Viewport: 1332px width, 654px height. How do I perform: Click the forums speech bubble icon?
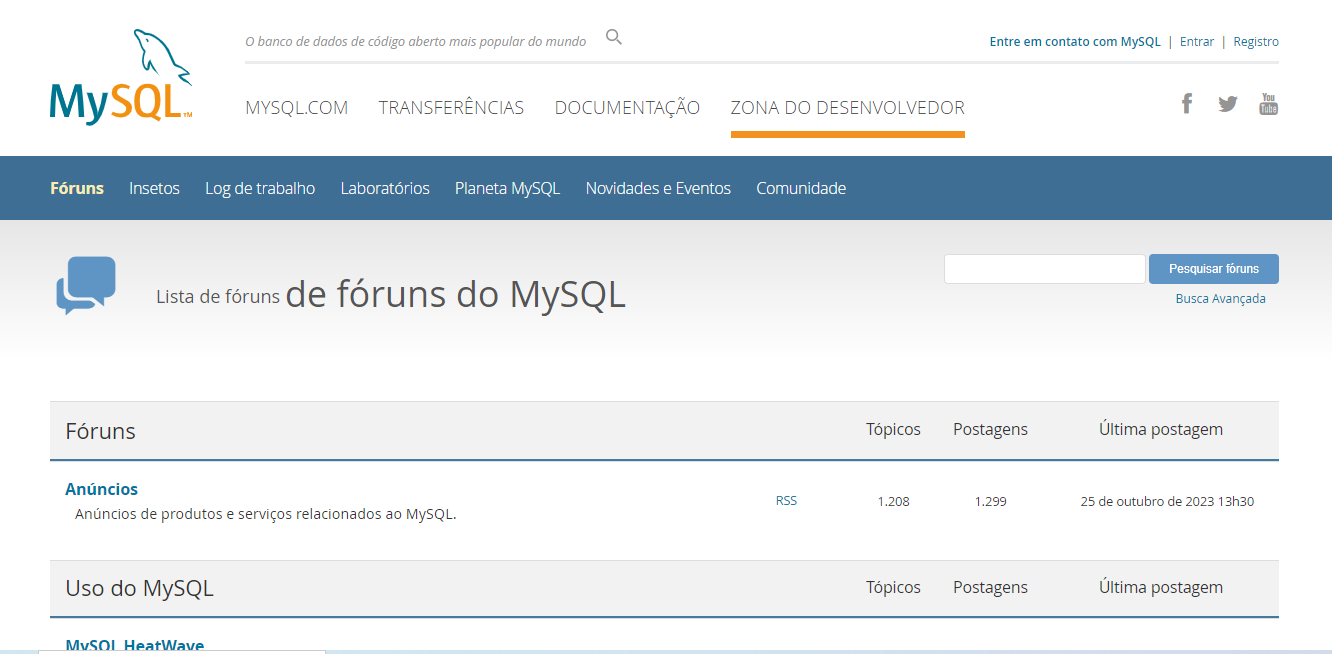pyautogui.click(x=85, y=287)
